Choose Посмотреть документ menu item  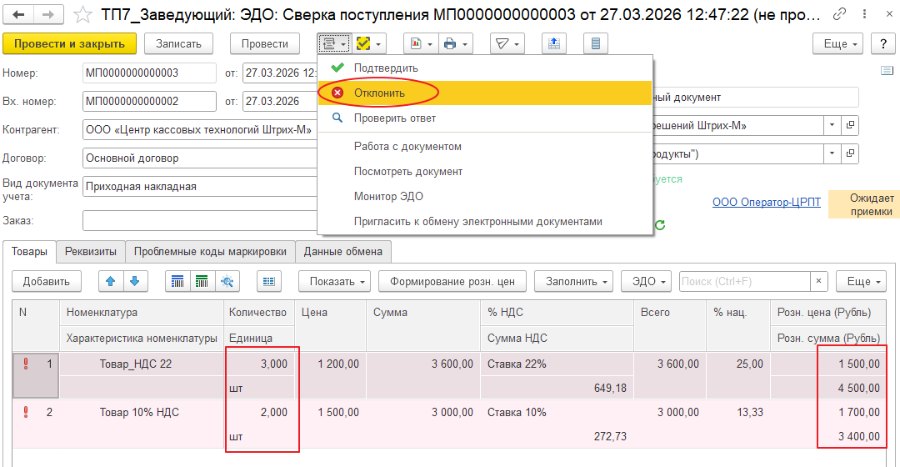pyautogui.click(x=485, y=172)
